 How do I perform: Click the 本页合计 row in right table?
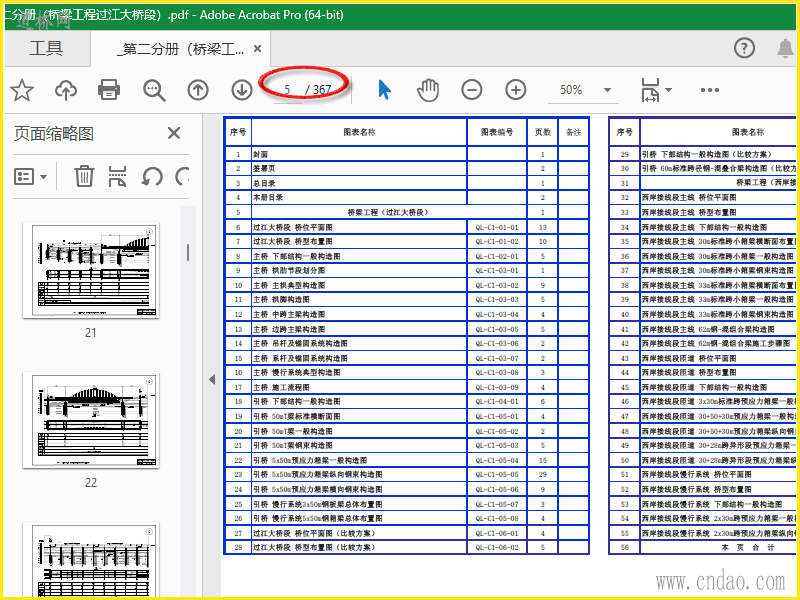(703, 547)
